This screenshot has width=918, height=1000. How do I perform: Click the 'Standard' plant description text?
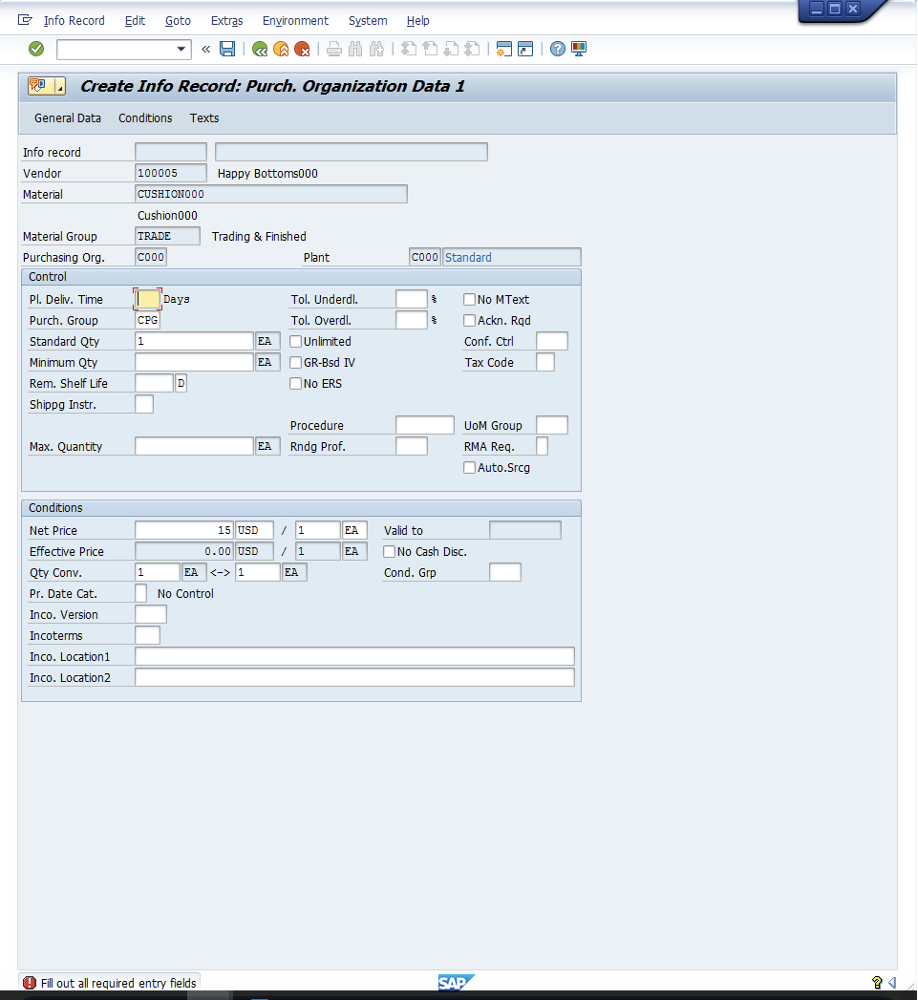pos(468,257)
